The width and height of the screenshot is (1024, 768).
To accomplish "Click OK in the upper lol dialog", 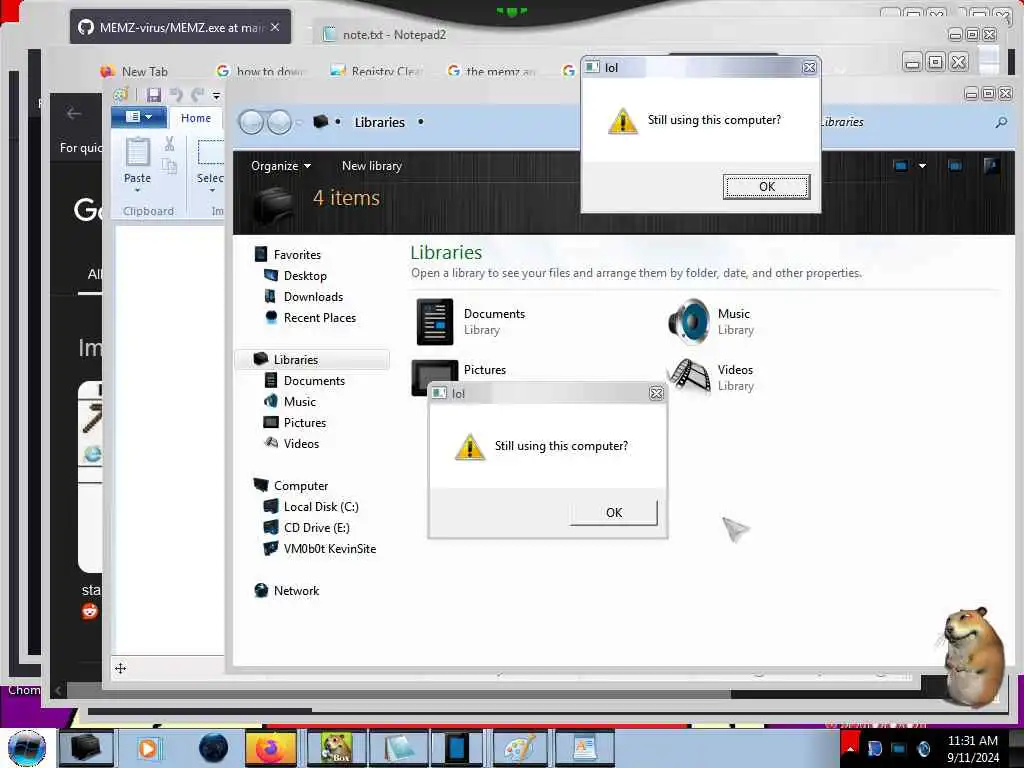I will click(x=767, y=187).
